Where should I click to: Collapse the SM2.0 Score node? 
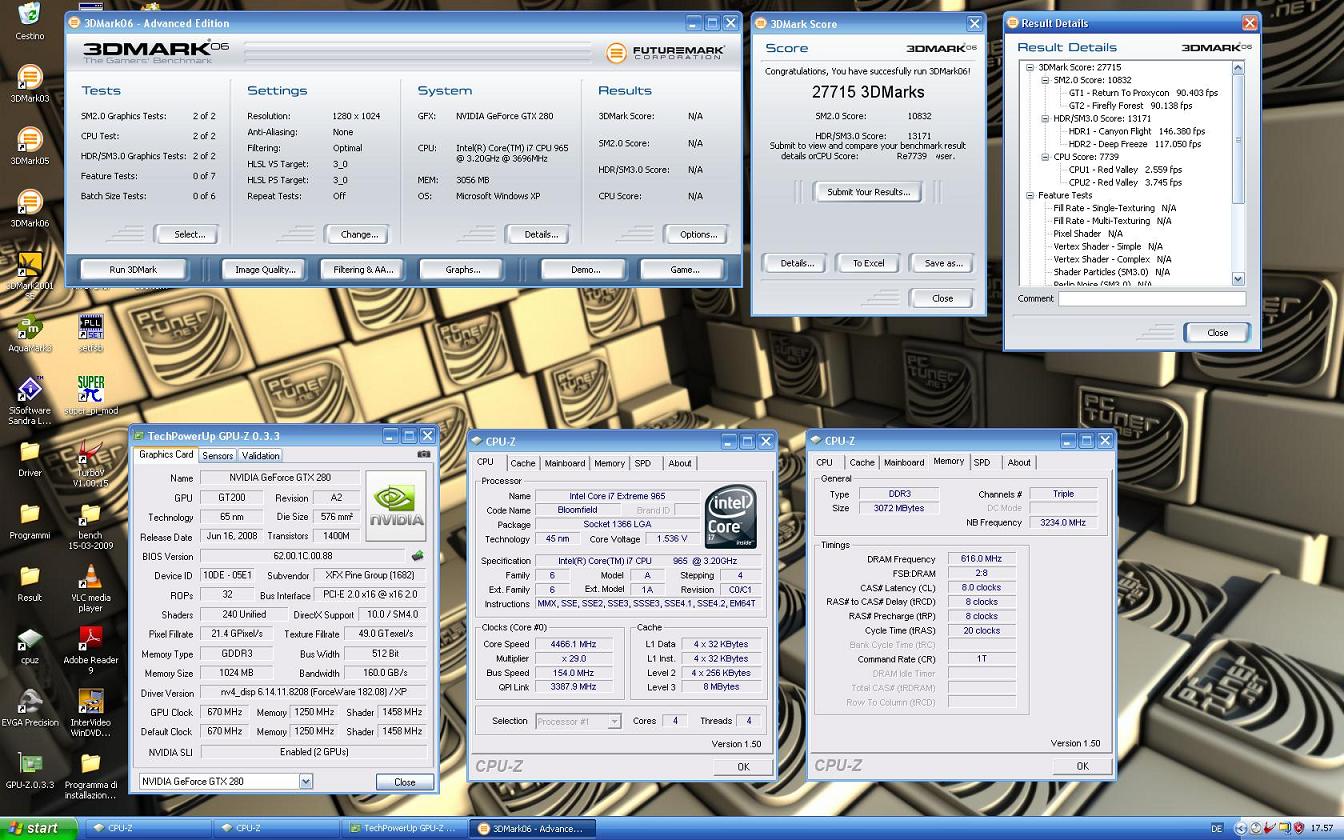(x=1045, y=80)
